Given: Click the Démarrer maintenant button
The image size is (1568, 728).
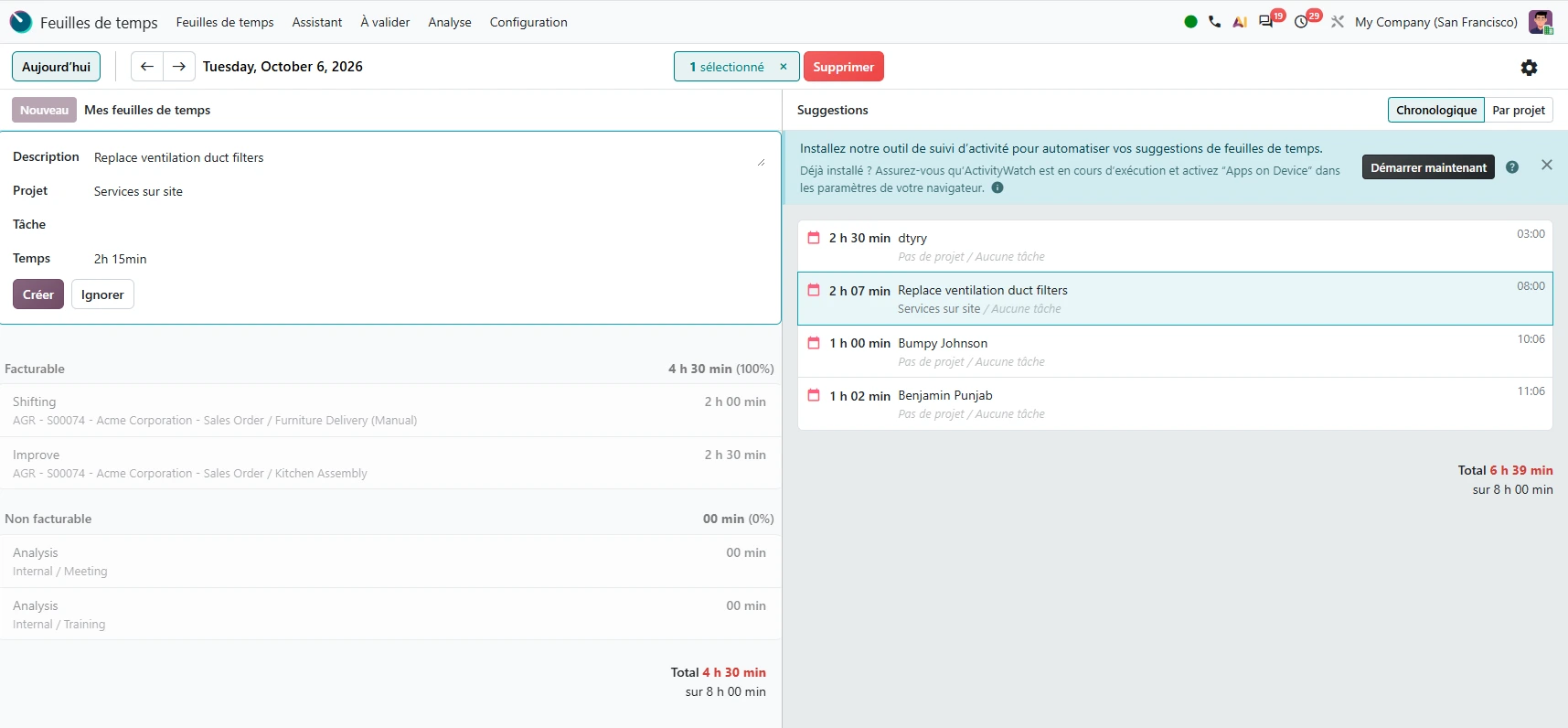Looking at the screenshot, I should [1428, 167].
